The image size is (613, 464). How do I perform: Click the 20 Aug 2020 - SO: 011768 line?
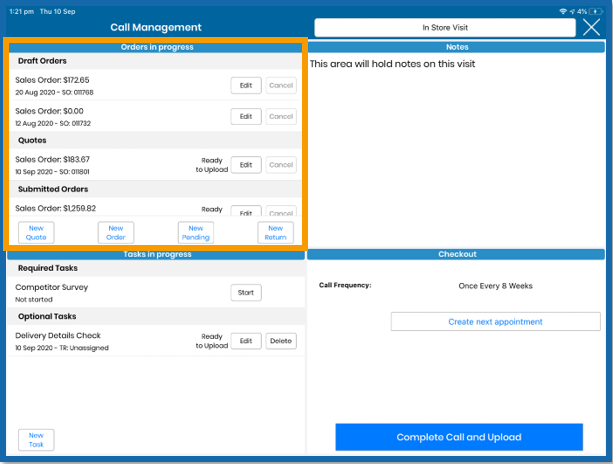[x=54, y=92]
